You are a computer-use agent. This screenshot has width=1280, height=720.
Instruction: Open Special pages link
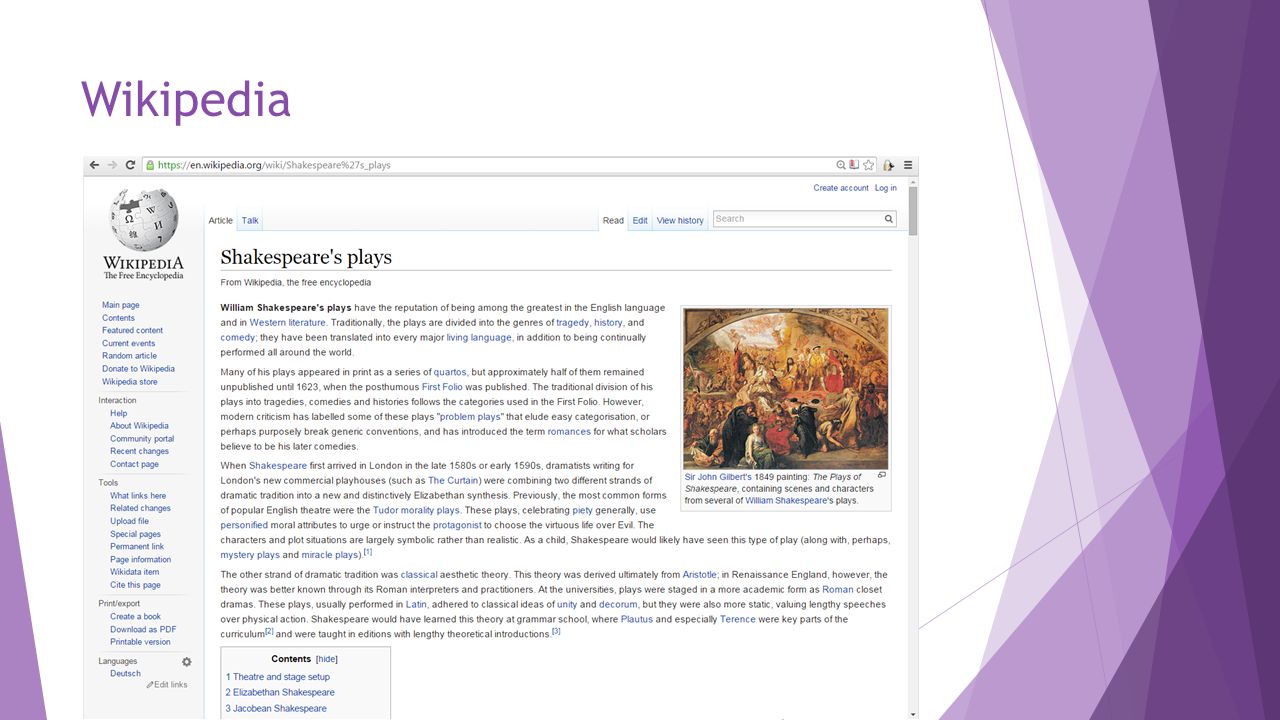pyautogui.click(x=135, y=534)
